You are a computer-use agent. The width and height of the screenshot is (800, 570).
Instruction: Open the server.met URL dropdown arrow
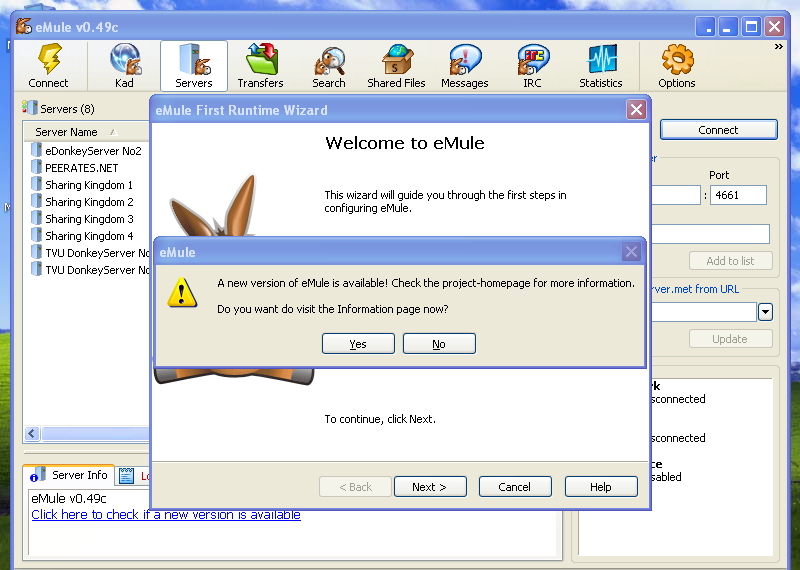click(765, 312)
